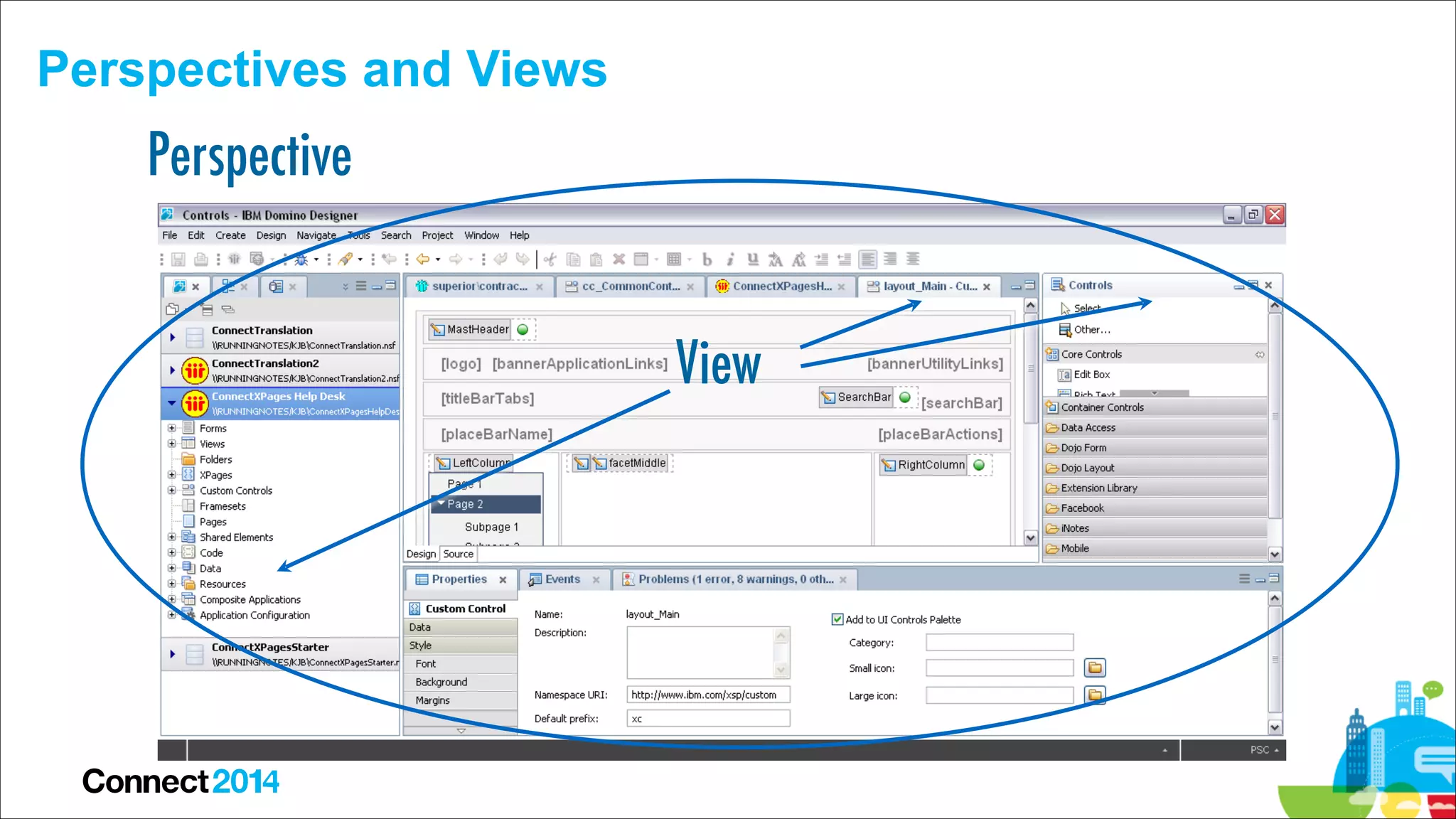Click the back navigation arrow toolbar icon
This screenshot has width=1456, height=819.
[x=423, y=259]
